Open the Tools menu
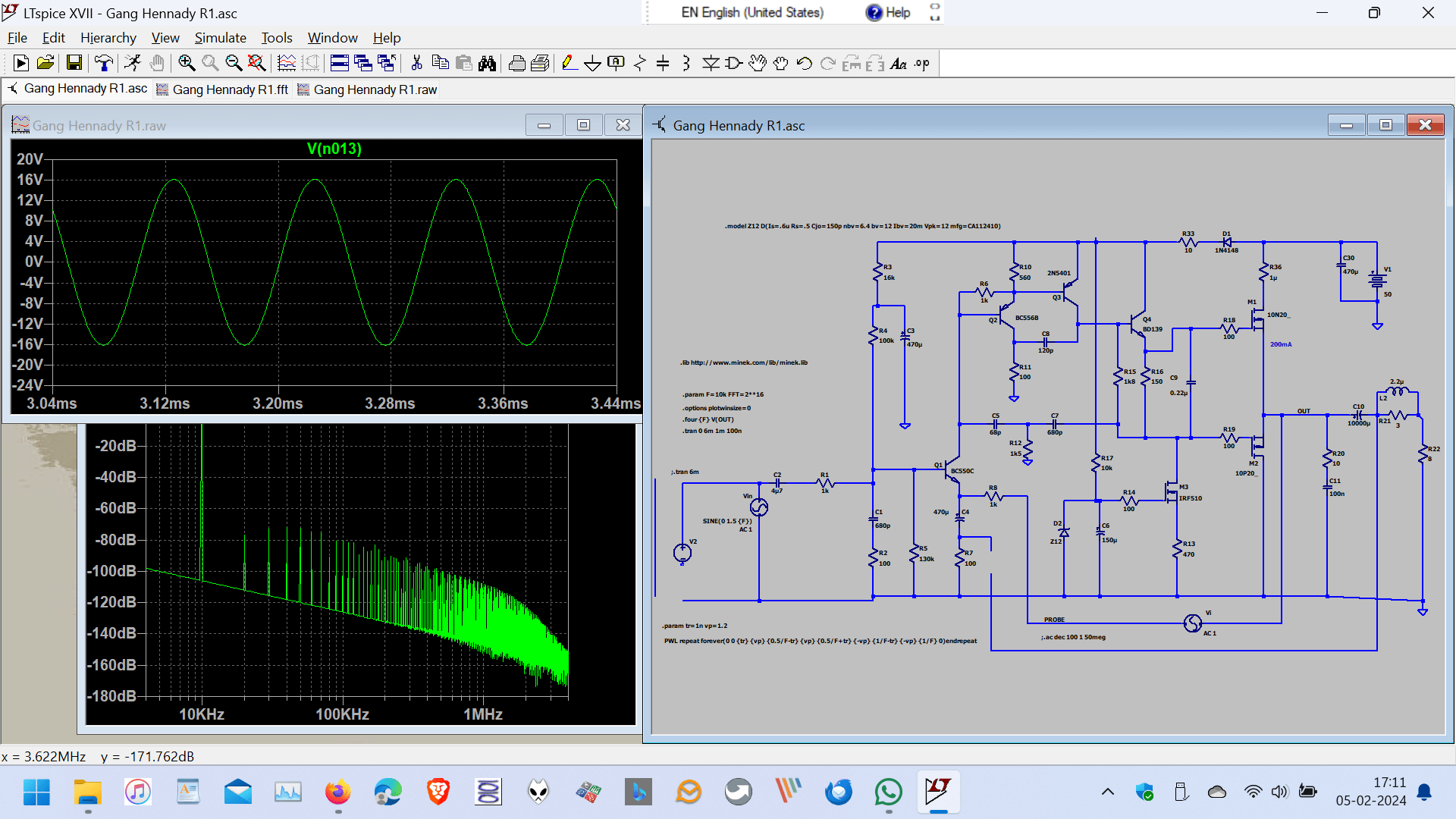Image resolution: width=1456 pixels, height=819 pixels. [x=277, y=38]
